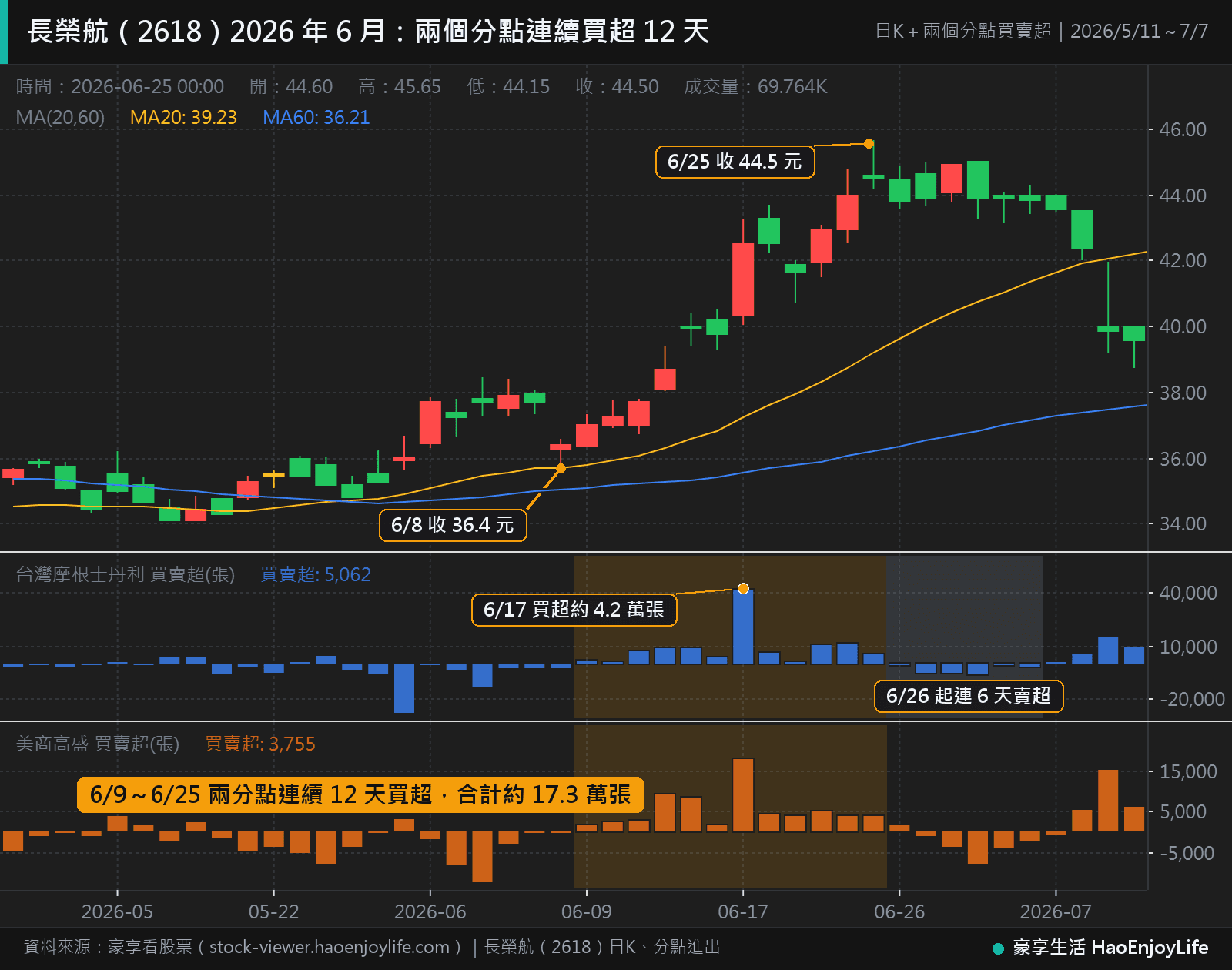Click the 高：45.65 high price value
This screenshot has width=1232, height=970.
(x=400, y=86)
